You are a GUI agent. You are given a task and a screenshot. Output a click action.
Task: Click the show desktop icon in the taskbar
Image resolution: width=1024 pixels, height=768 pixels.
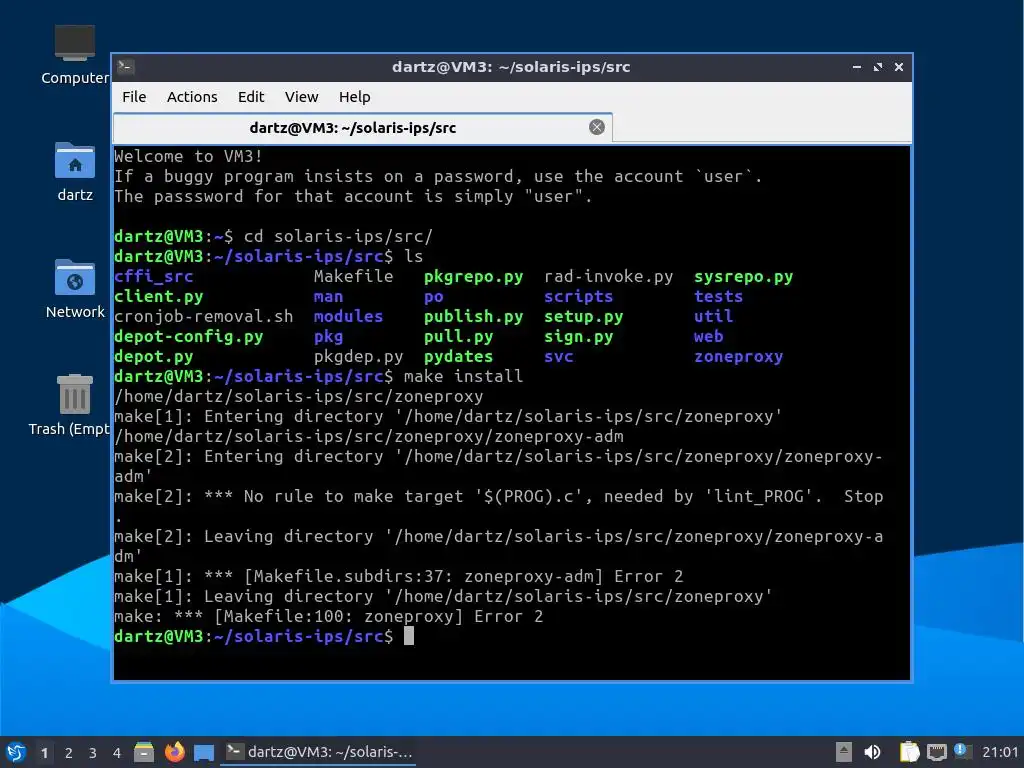coord(204,752)
